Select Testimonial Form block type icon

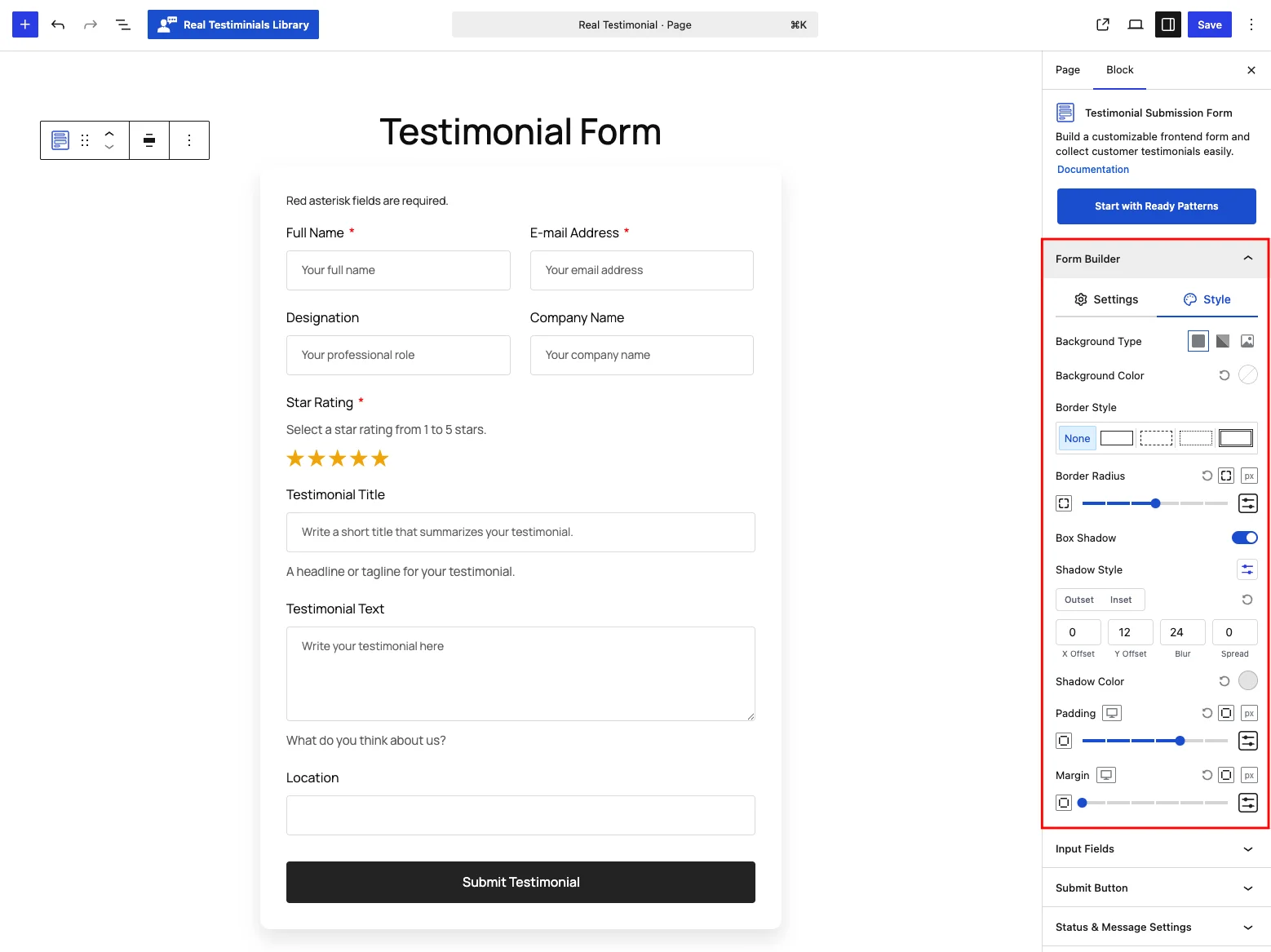pyautogui.click(x=60, y=140)
